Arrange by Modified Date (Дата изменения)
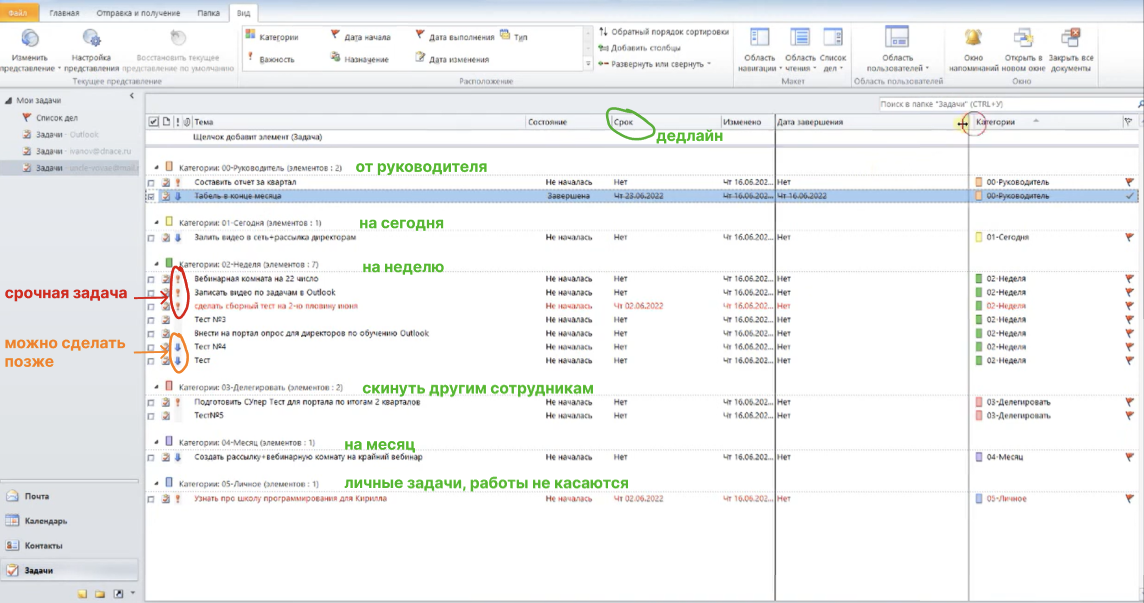 click(x=452, y=59)
